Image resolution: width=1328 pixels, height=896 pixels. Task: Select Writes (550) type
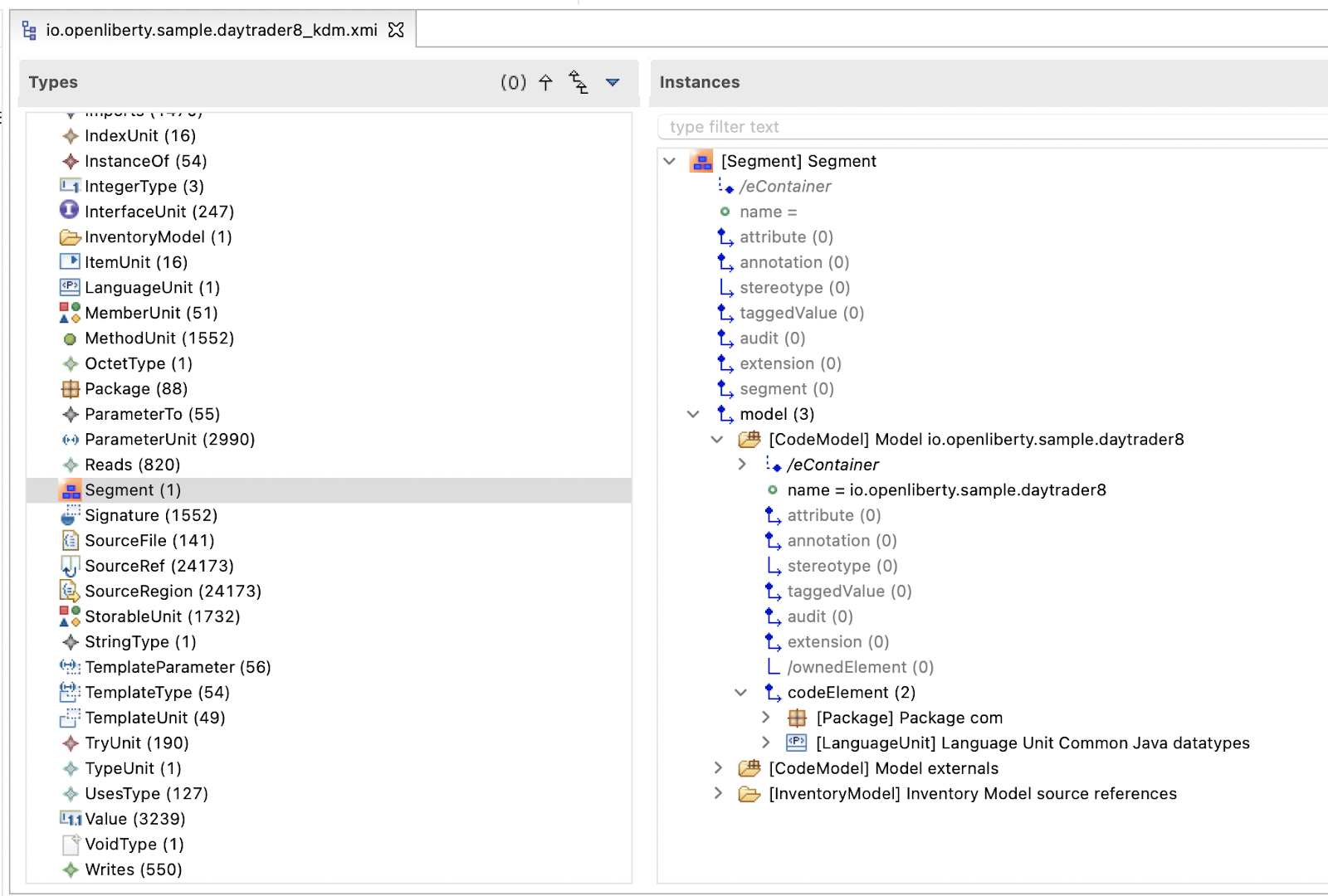133,869
